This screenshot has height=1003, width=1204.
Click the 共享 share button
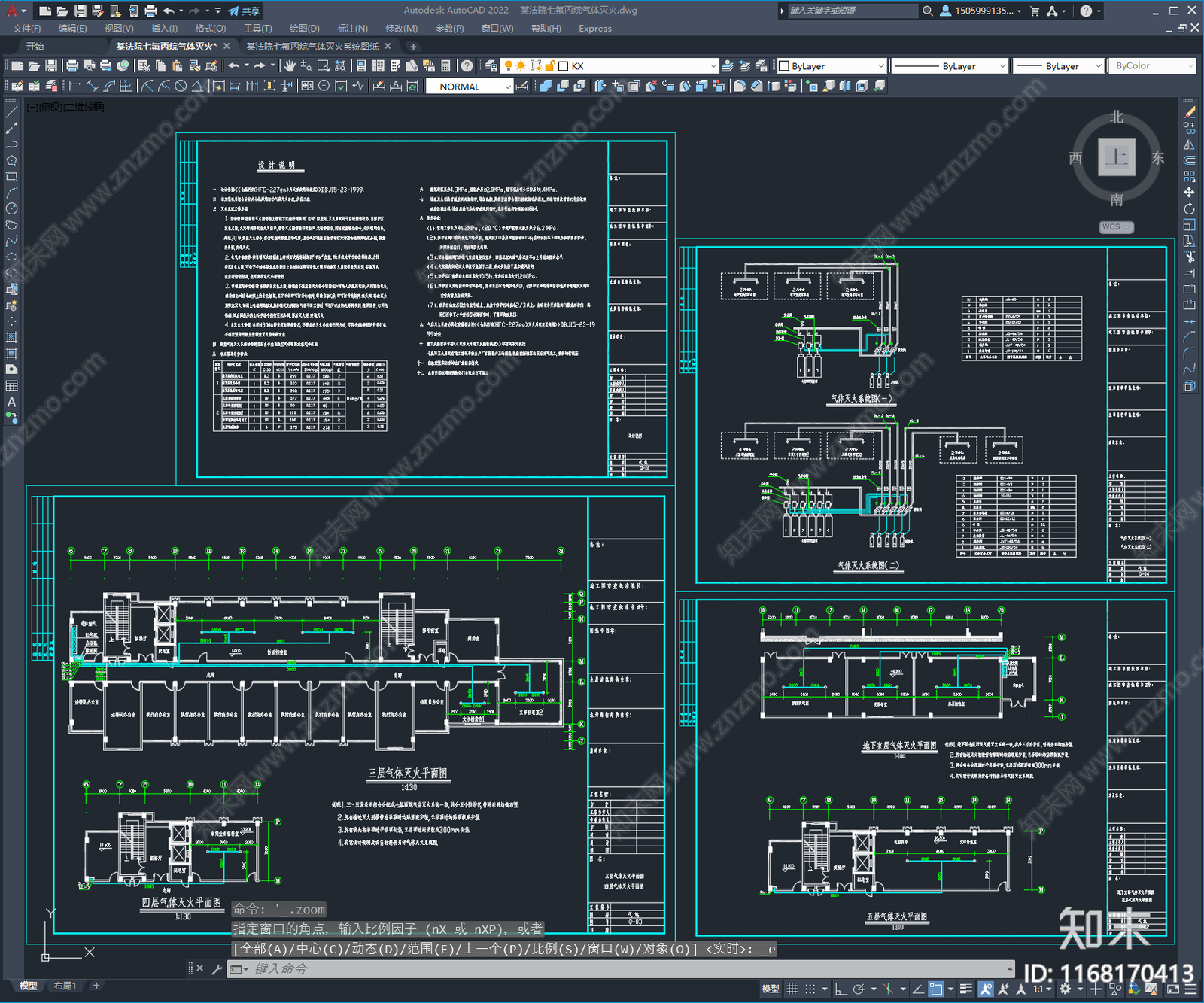coord(244,11)
